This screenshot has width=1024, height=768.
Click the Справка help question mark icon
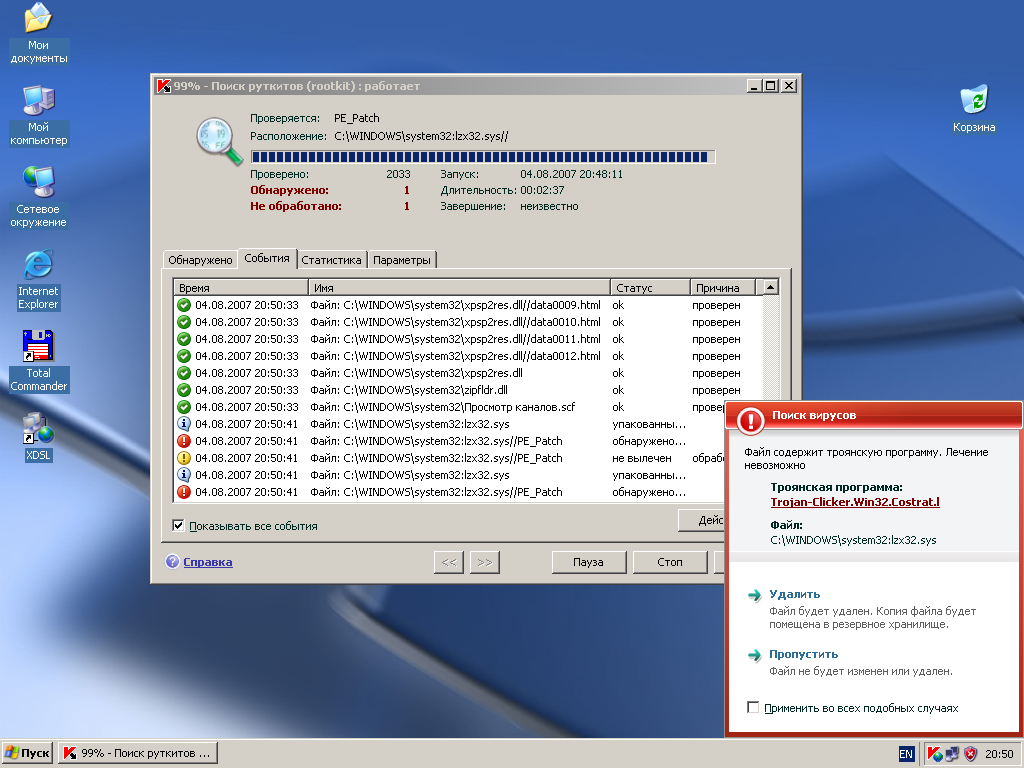point(172,562)
